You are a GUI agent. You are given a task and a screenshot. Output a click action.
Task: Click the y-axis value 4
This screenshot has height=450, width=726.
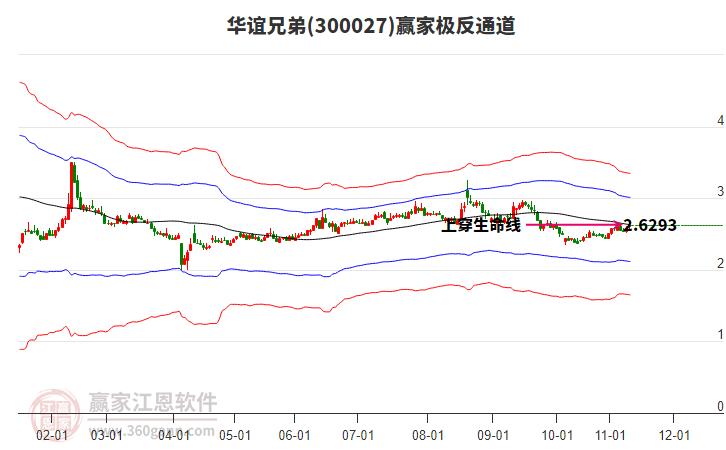pos(720,120)
